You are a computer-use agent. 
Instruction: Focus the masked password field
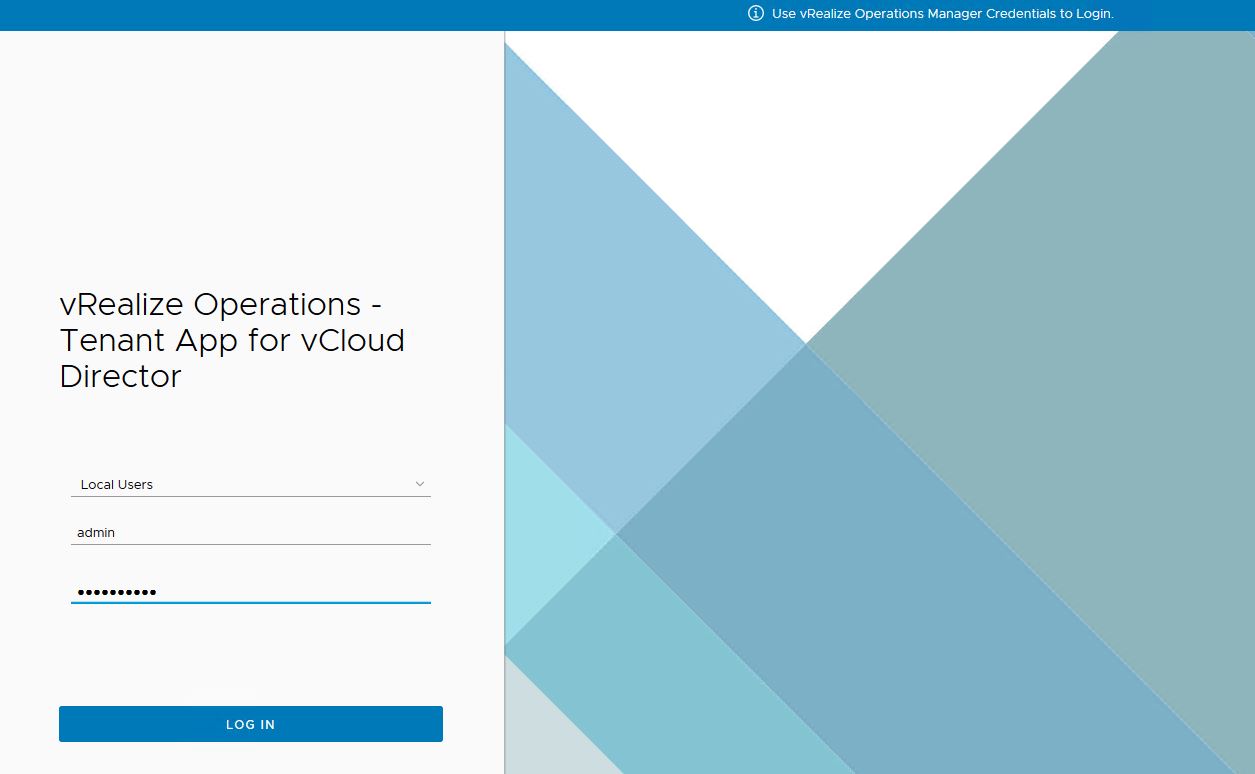pyautogui.click(x=251, y=592)
